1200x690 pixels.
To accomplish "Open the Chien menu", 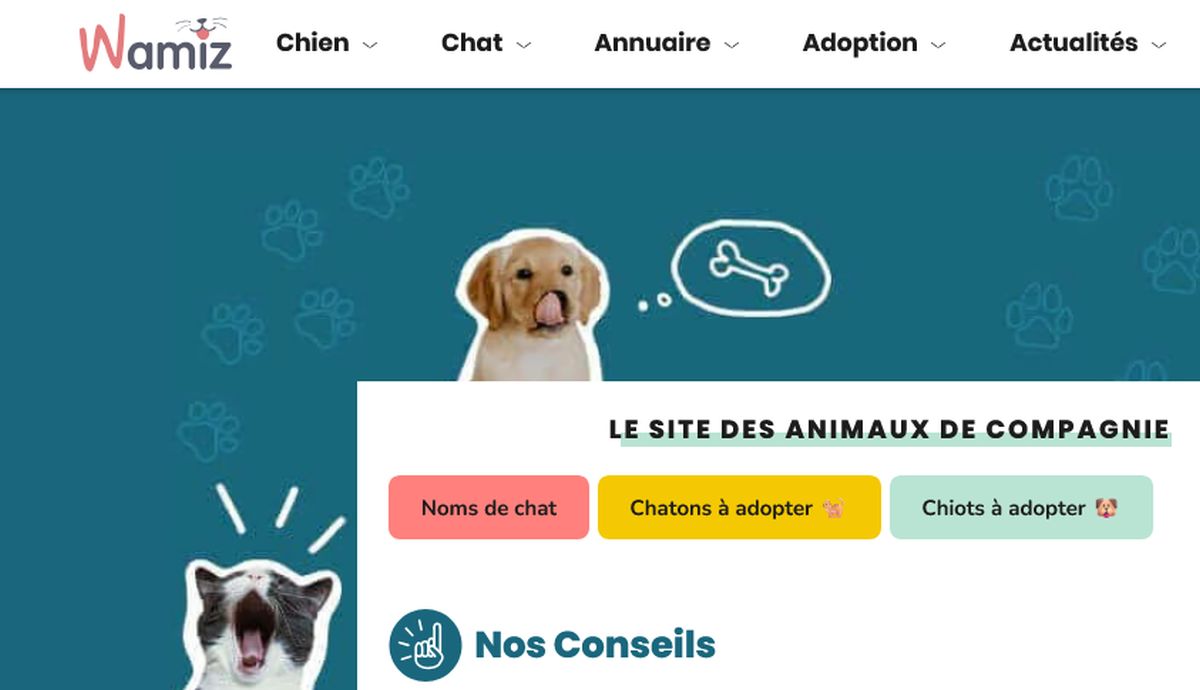I will tap(313, 43).
